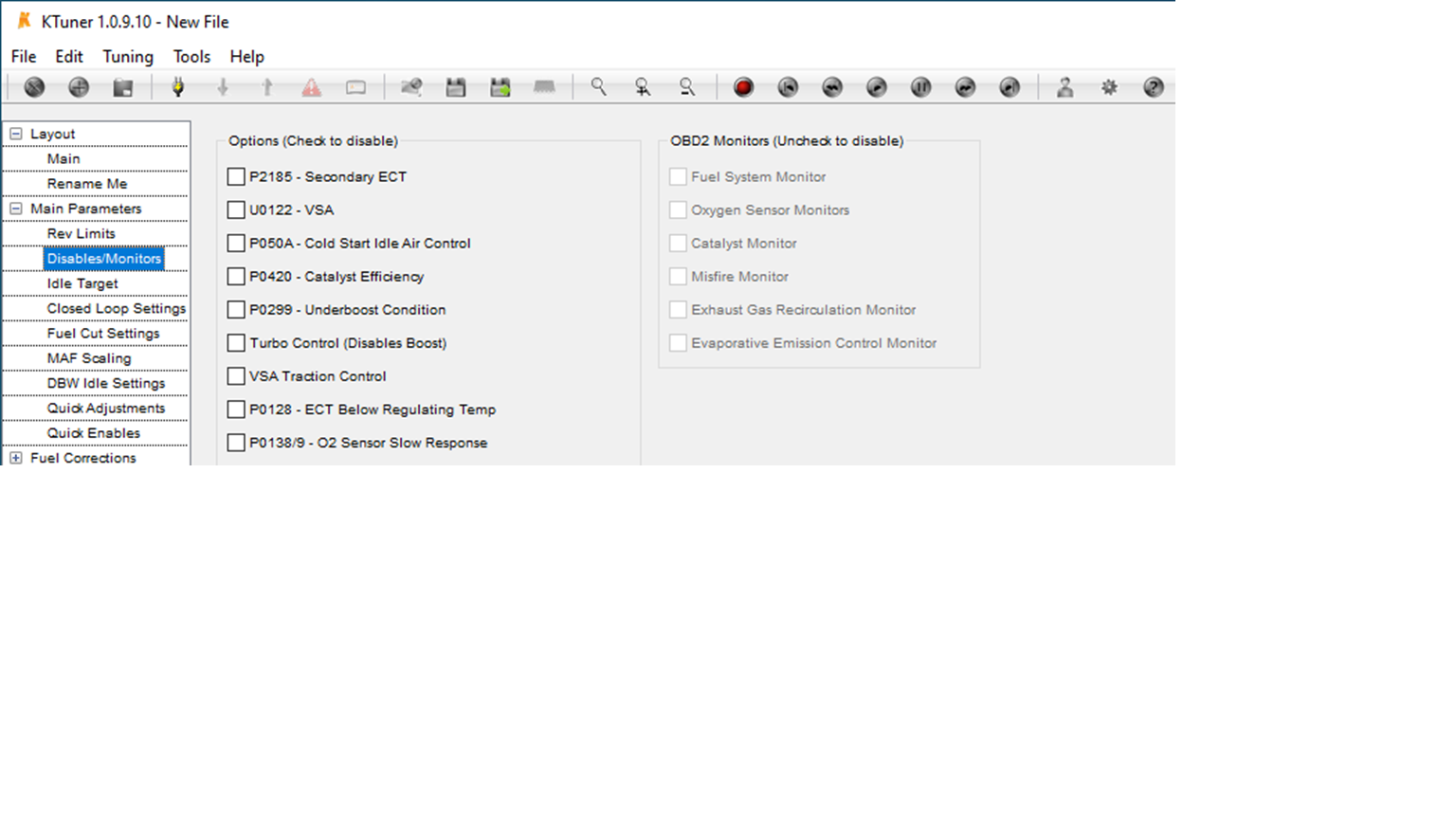Check P0128 - ECT Below Regulating Temp

pos(236,409)
